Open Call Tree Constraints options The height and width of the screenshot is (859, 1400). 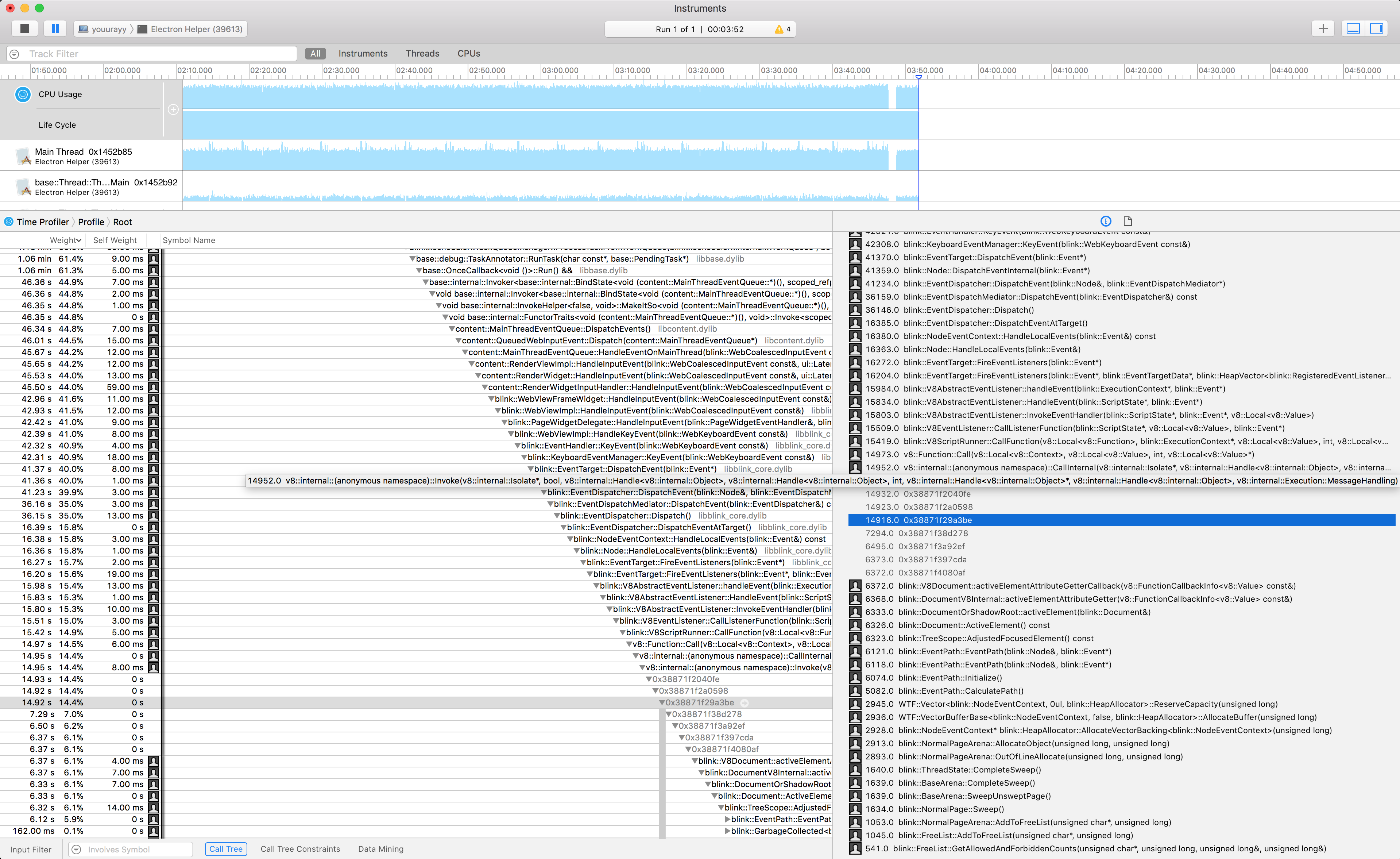coord(301,849)
